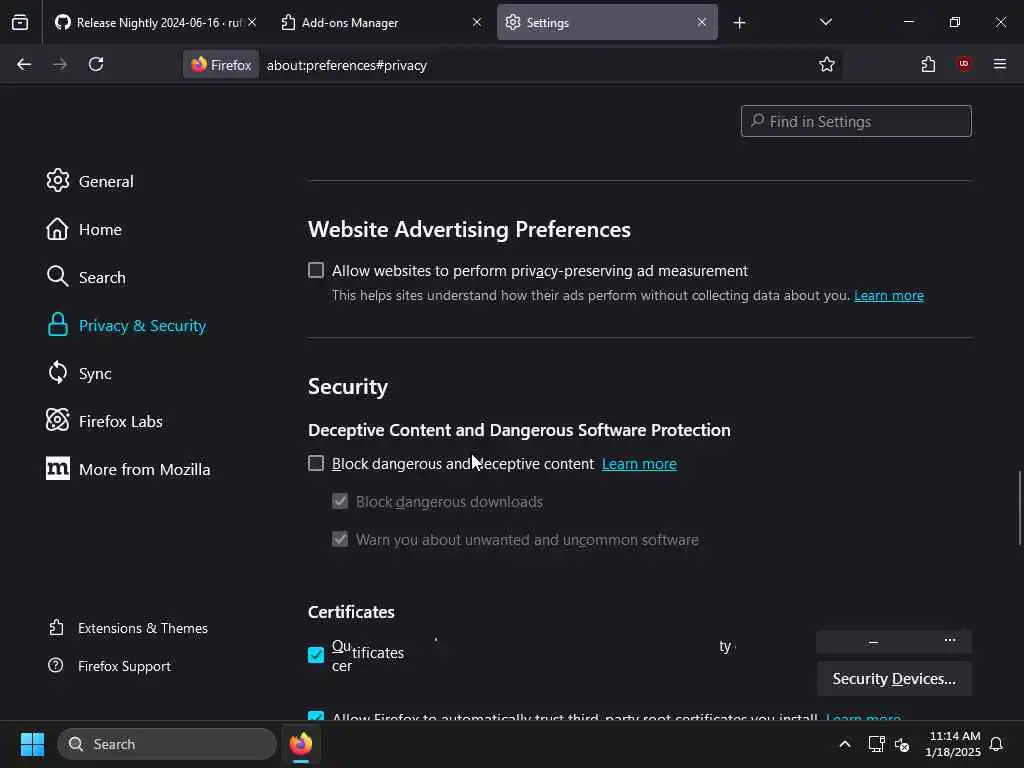Uncheck the checkbox under Certificates heading

pyautogui.click(x=316, y=655)
